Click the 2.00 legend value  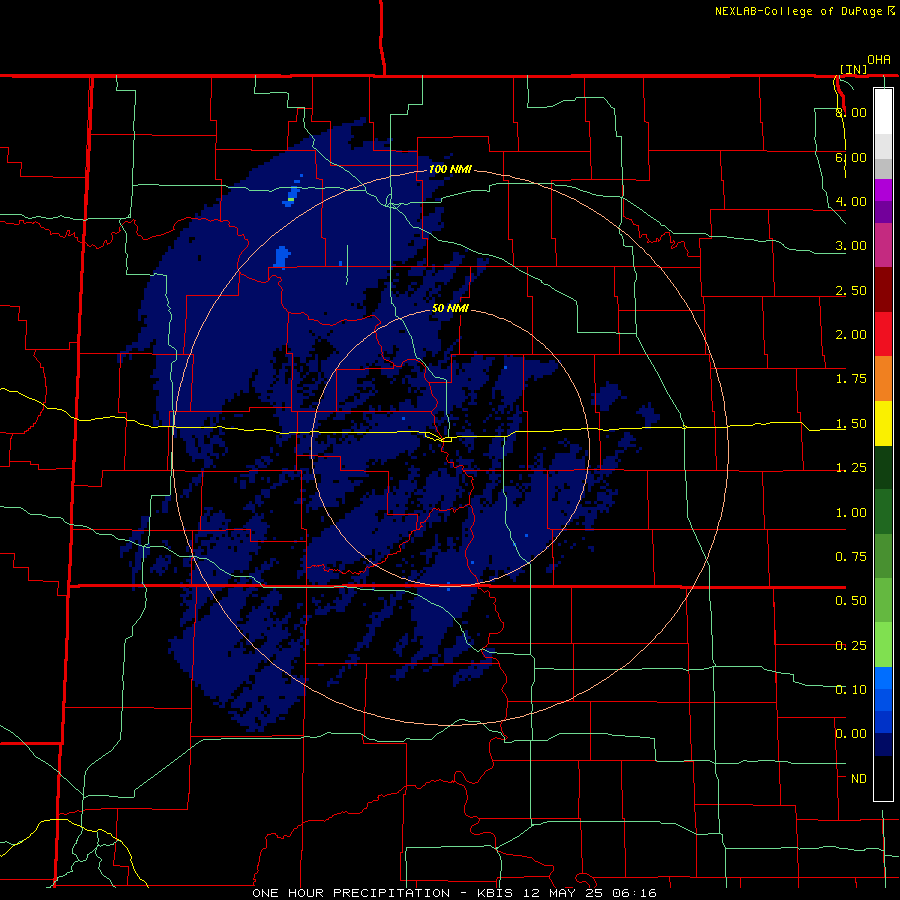click(x=851, y=335)
